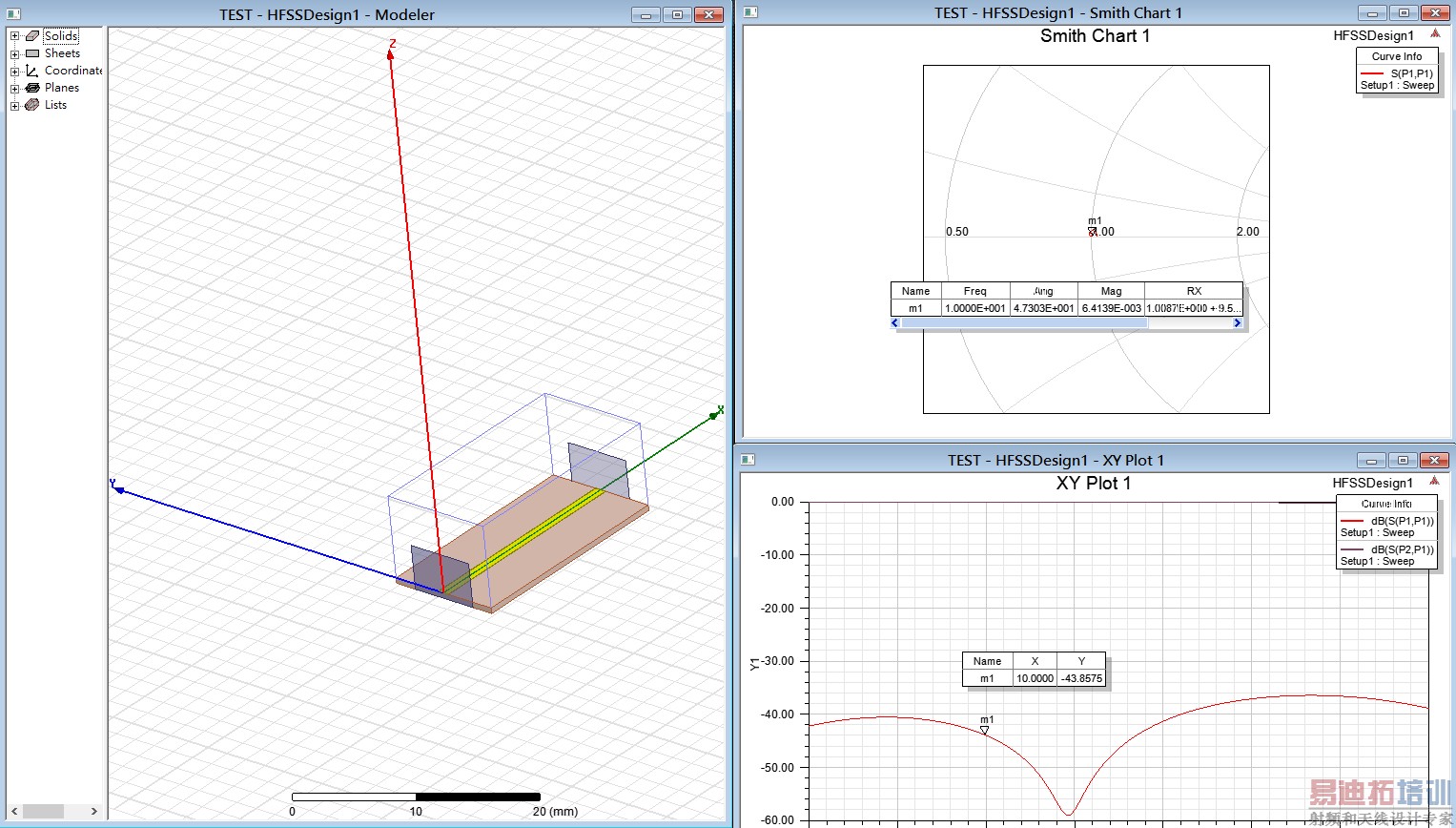This screenshot has height=828, width=1456.
Task: Click the Solids box icon in tree
Action: coord(32,36)
